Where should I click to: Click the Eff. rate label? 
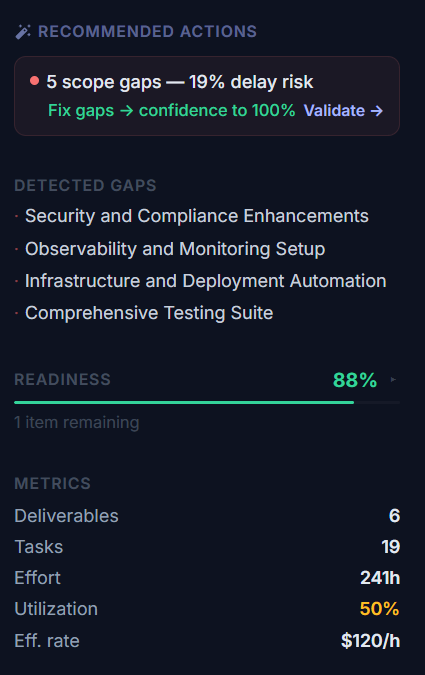[x=47, y=641]
